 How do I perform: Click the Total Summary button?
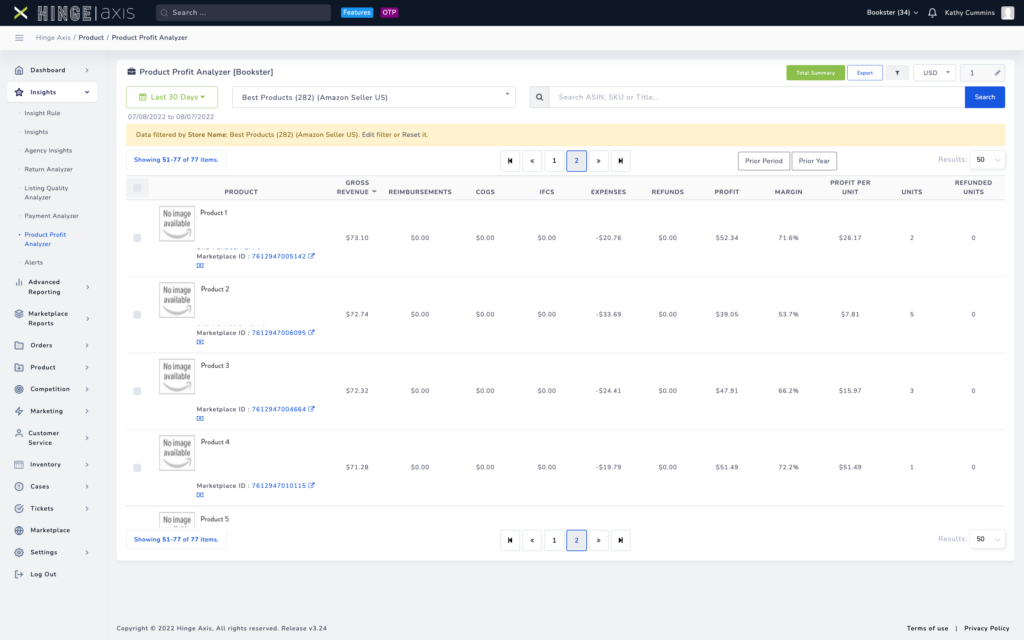coord(815,72)
